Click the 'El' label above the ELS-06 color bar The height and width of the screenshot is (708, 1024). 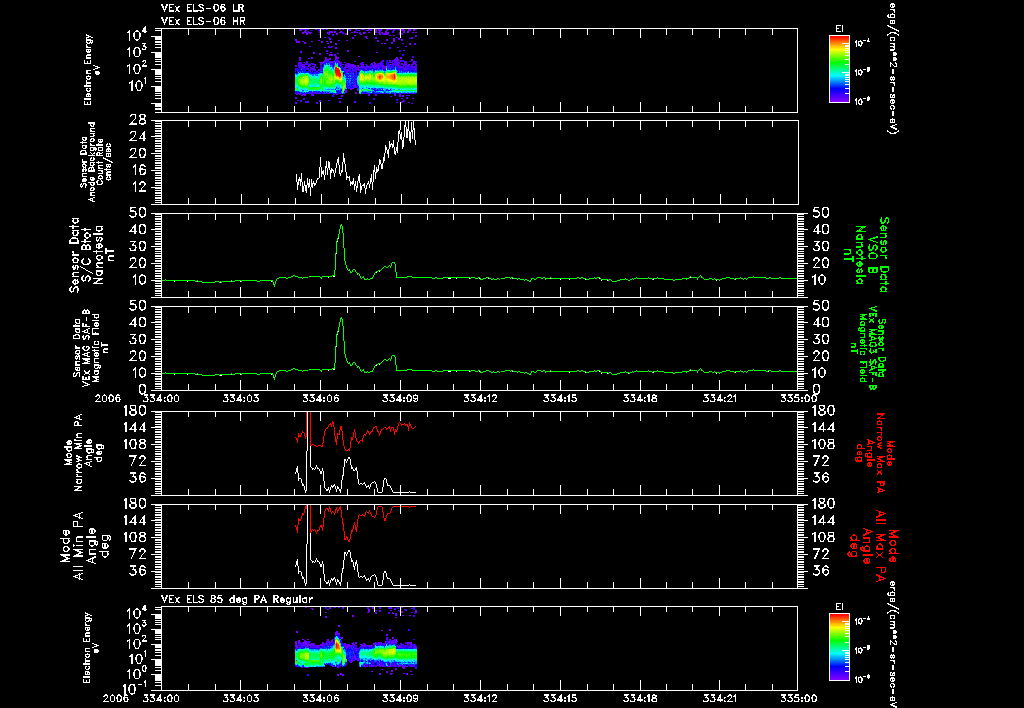coord(839,29)
